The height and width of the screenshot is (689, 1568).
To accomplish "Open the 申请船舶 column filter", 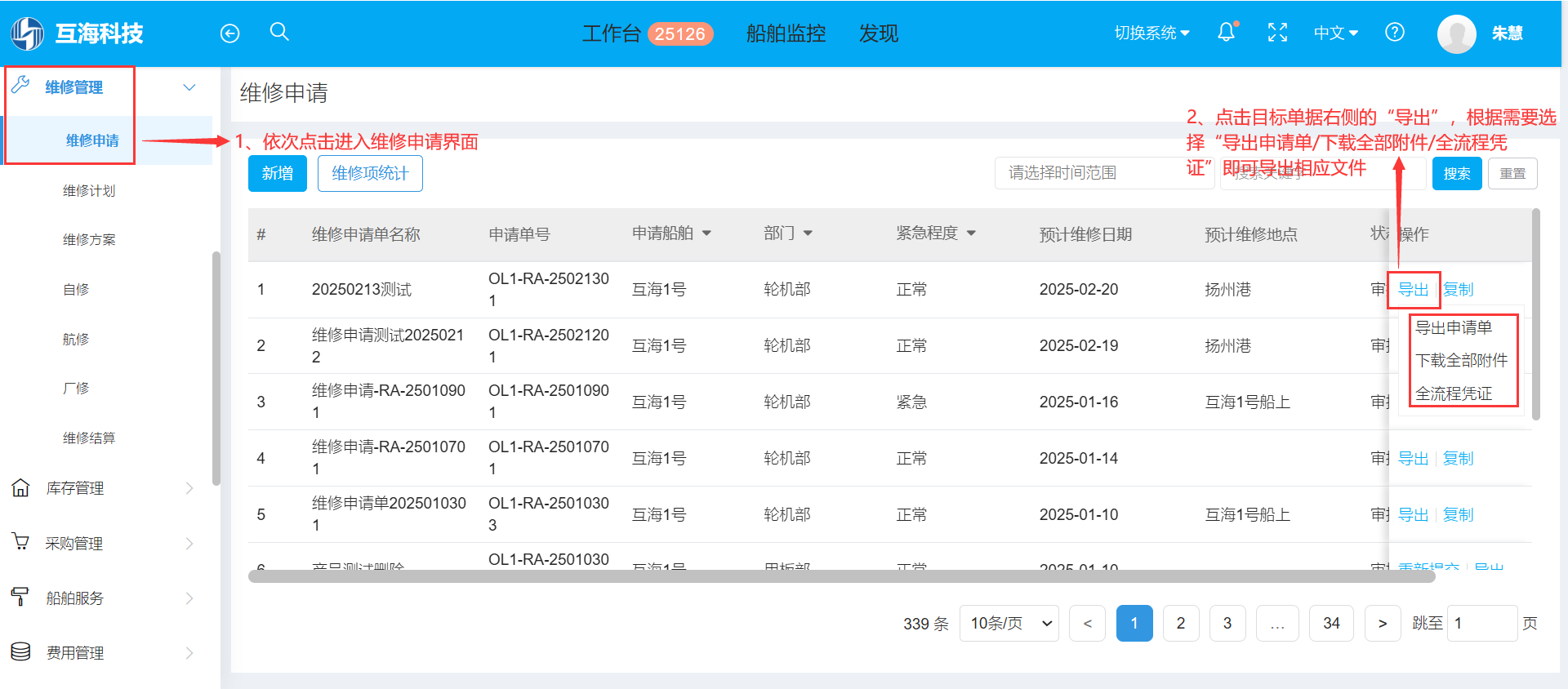I will (706, 233).
